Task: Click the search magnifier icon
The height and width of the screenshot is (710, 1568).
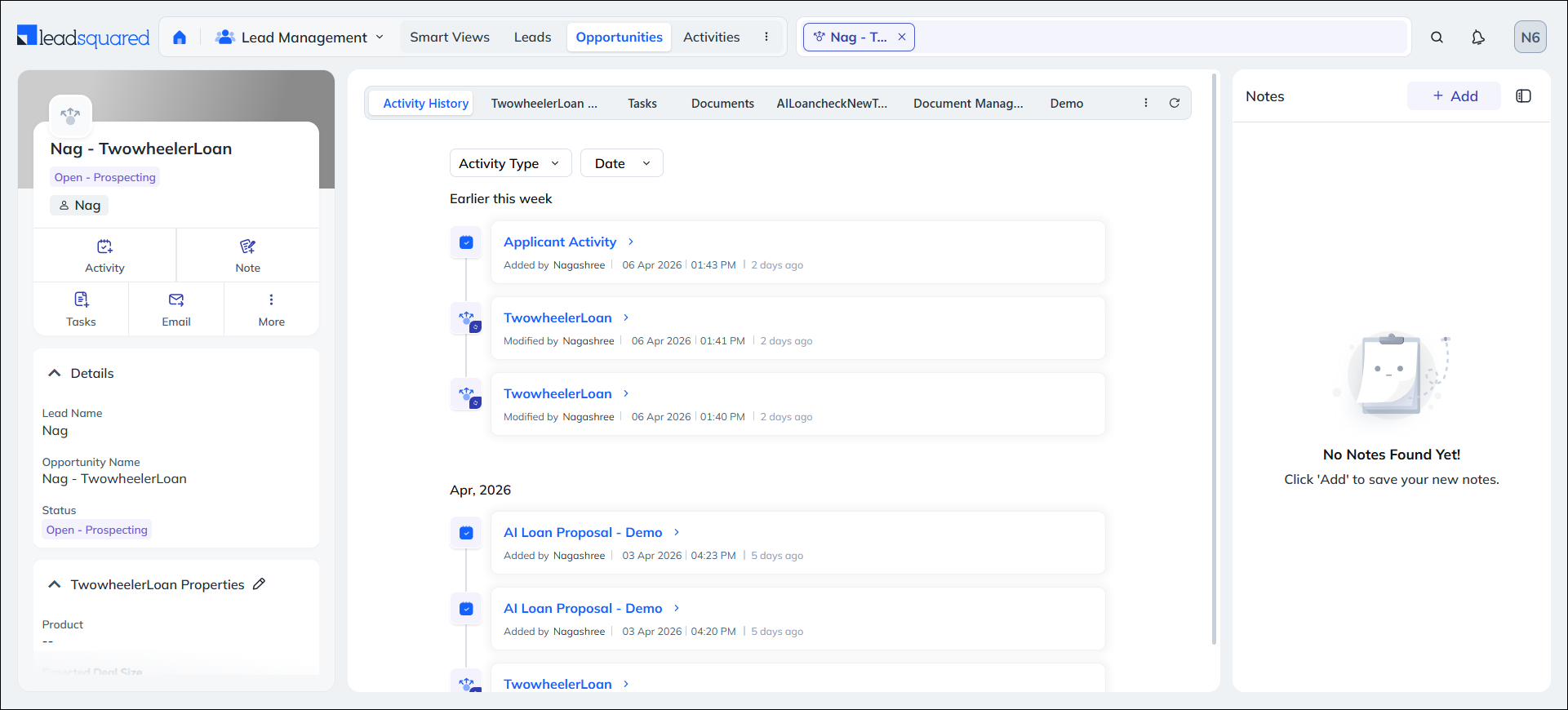Action: [x=1437, y=38]
